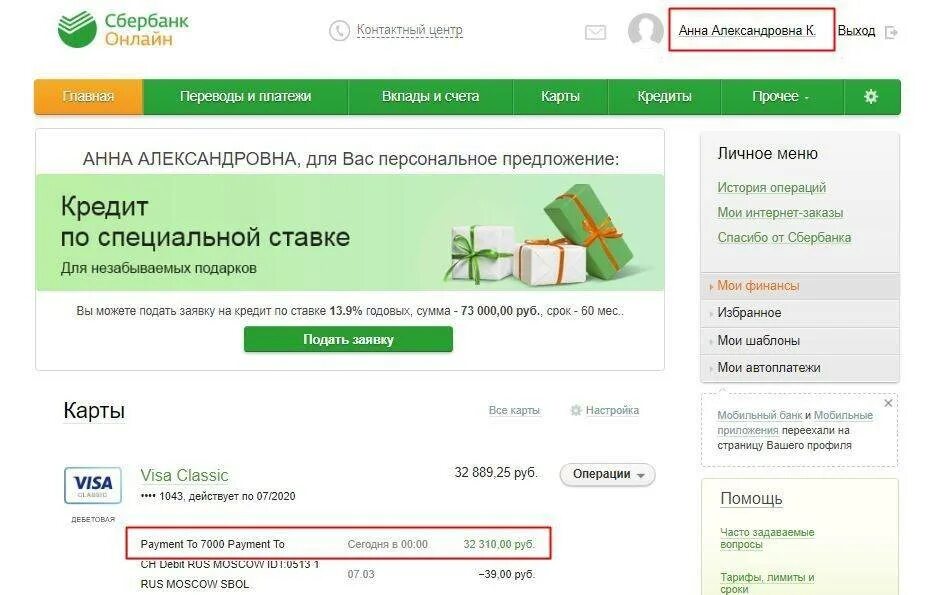Open the mail envelope icon

click(595, 32)
